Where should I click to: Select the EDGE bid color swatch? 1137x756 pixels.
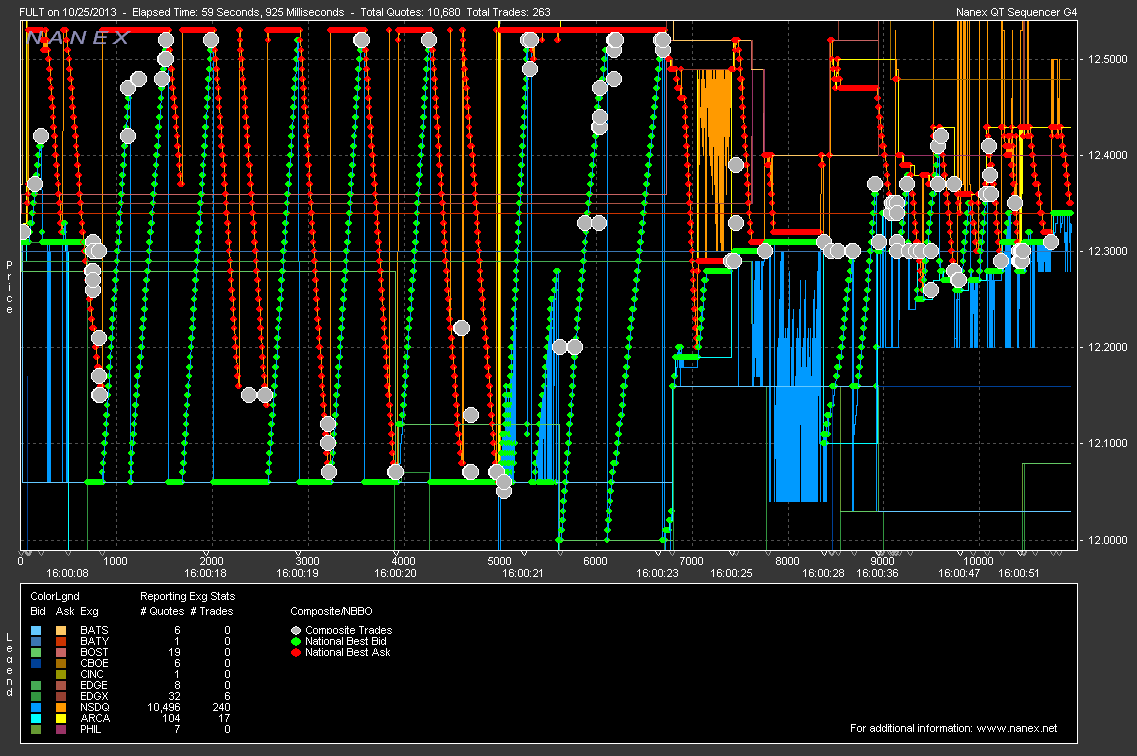click(37, 686)
